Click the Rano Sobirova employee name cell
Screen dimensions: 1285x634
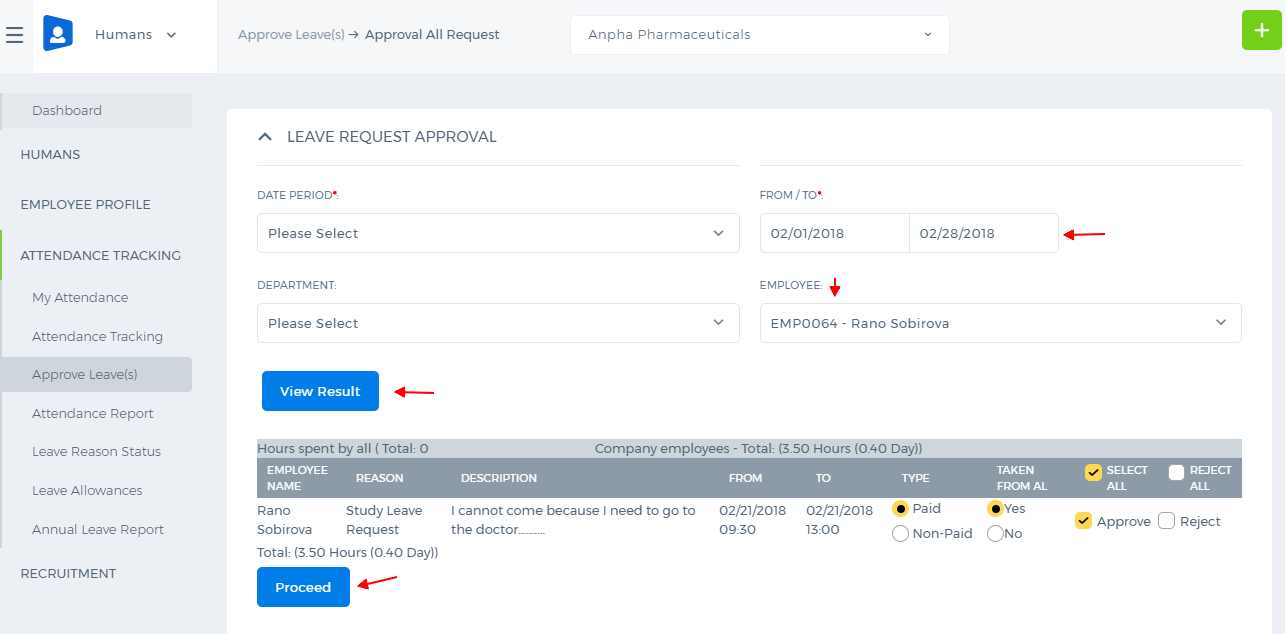[x=285, y=520]
